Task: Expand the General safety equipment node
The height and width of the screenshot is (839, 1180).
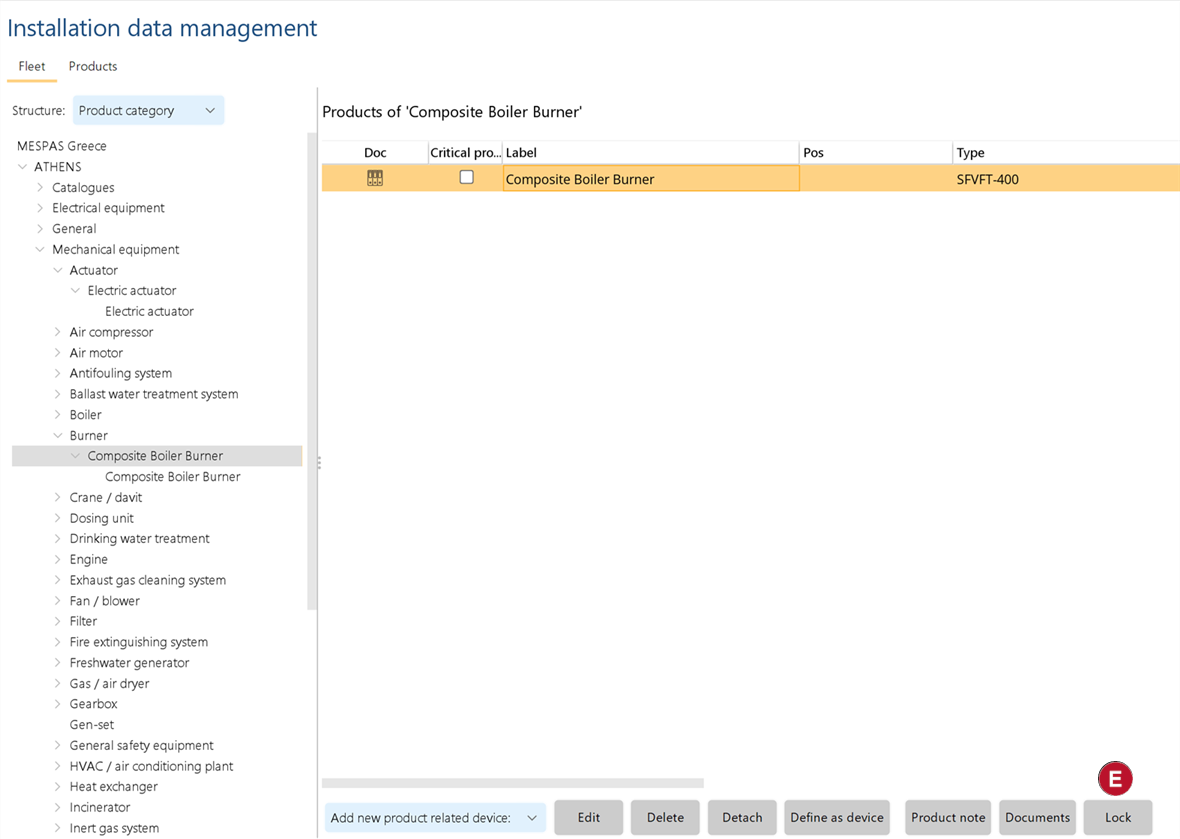Action: [x=57, y=746]
